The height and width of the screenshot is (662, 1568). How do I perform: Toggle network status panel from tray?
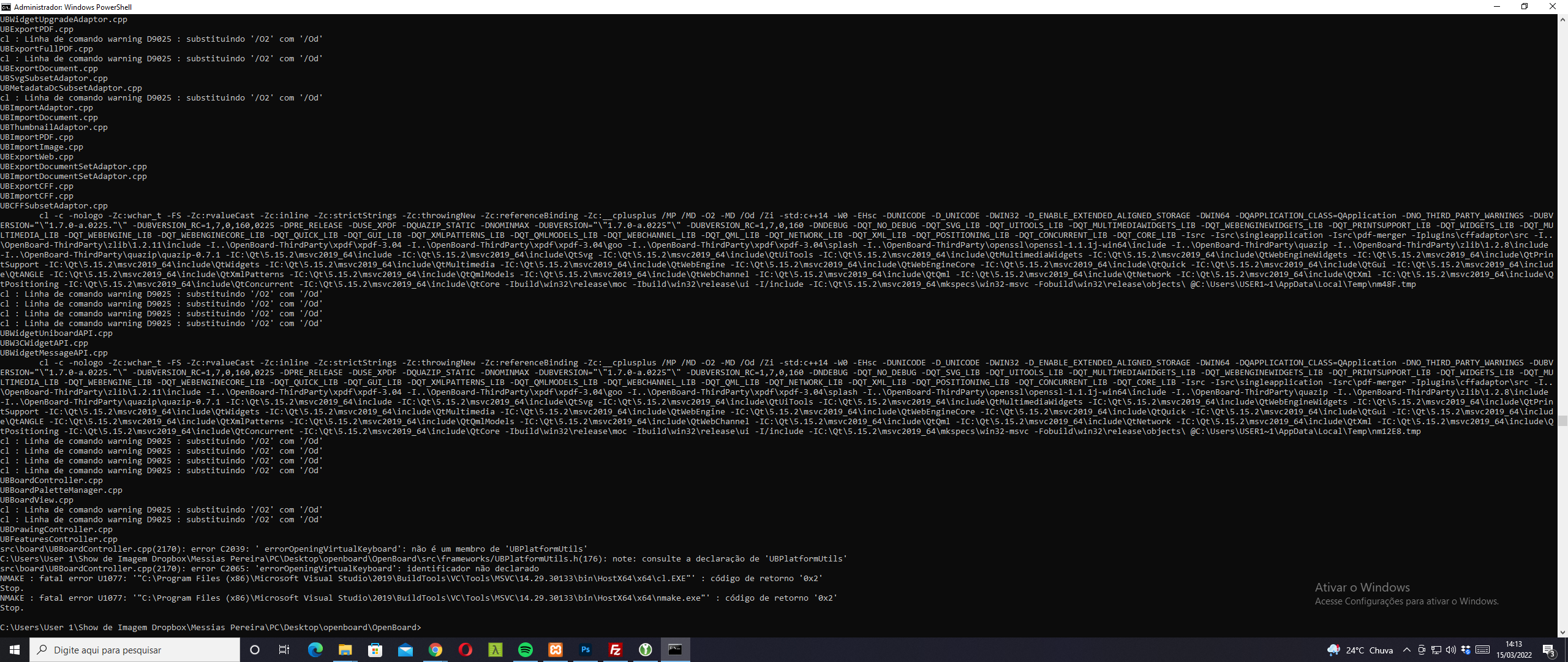1436,650
